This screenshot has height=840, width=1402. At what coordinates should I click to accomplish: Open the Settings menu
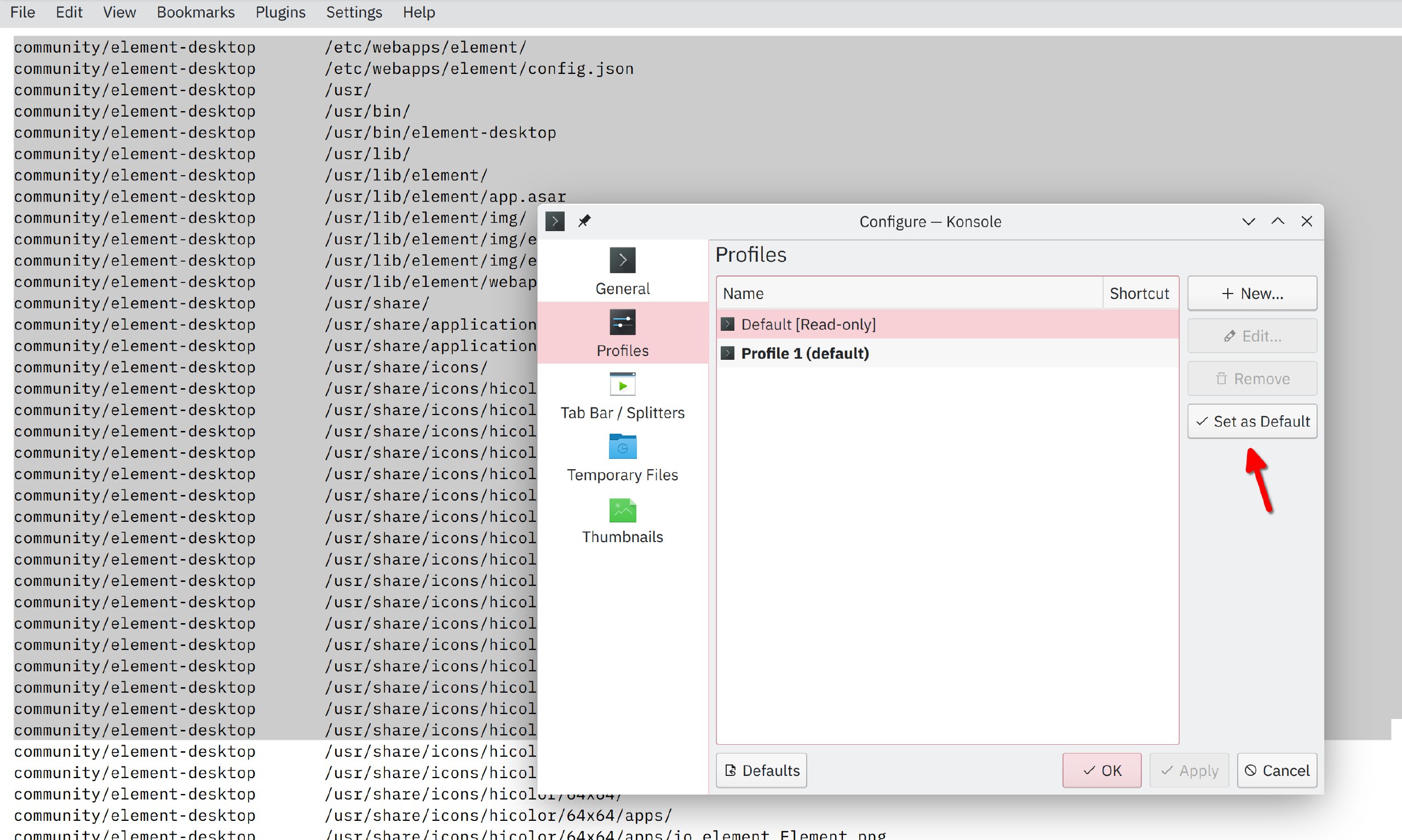pyautogui.click(x=354, y=13)
